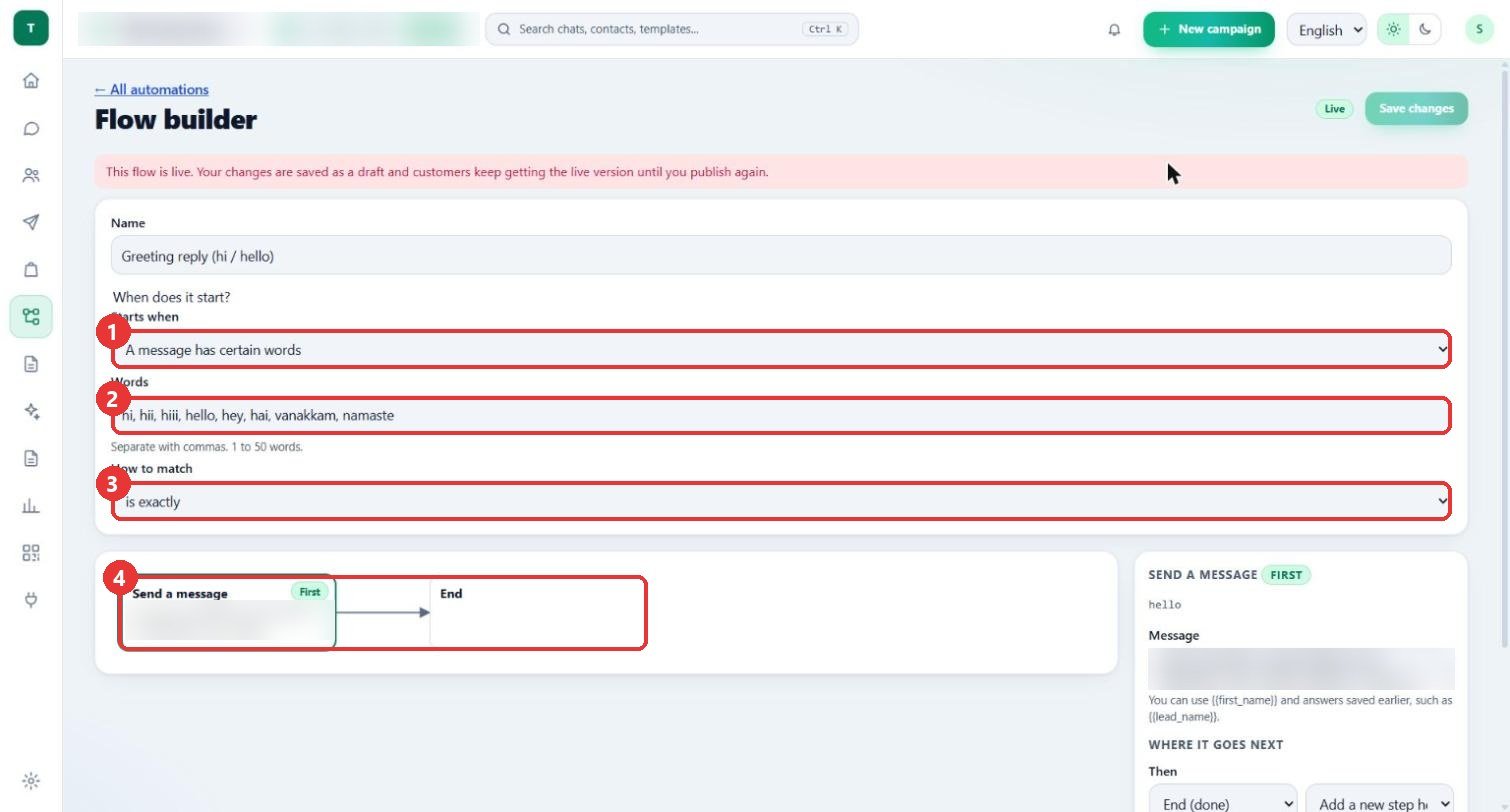This screenshot has width=1510, height=812.
Task: Switch to dark theme moon toggle
Action: tap(1425, 29)
